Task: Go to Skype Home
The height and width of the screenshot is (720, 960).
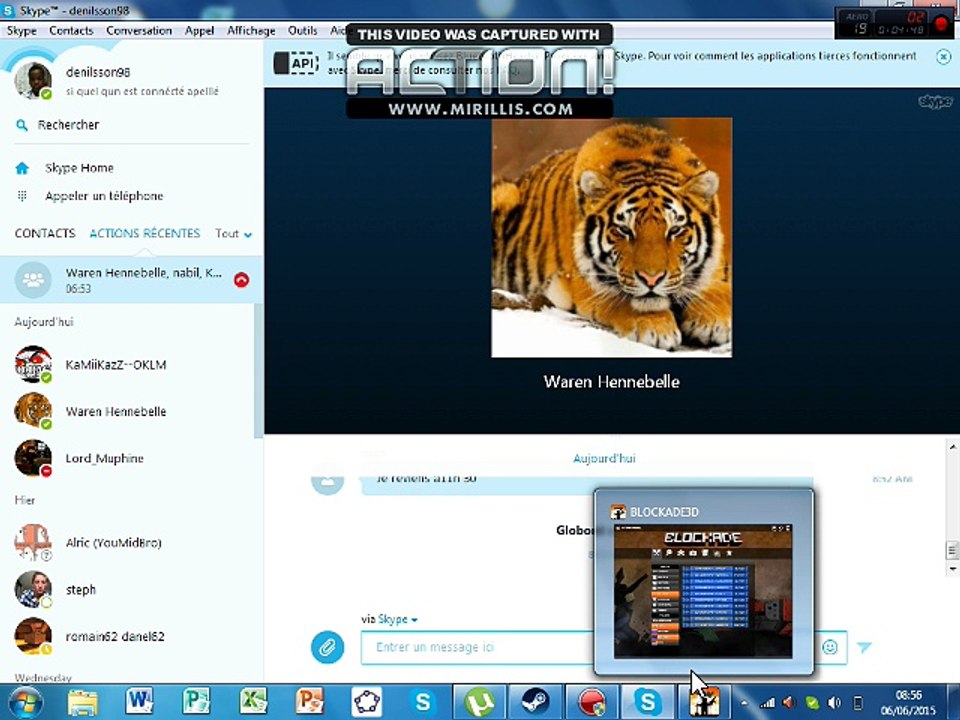Action: coord(79,168)
